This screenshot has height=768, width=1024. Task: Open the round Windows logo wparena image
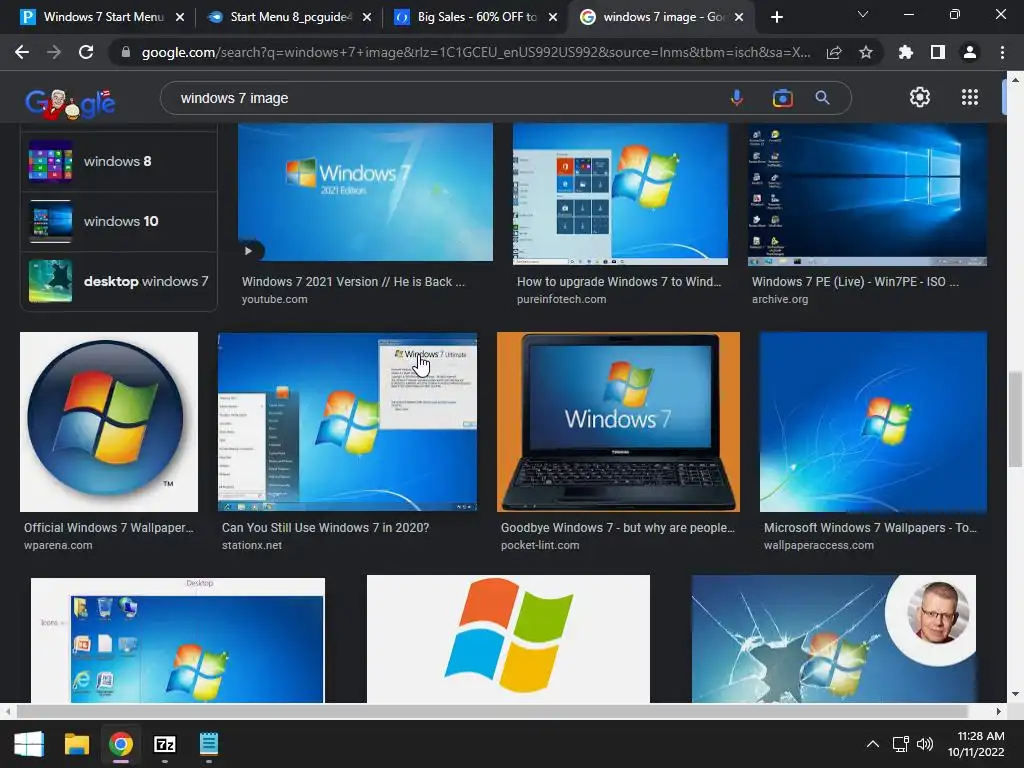[109, 422]
